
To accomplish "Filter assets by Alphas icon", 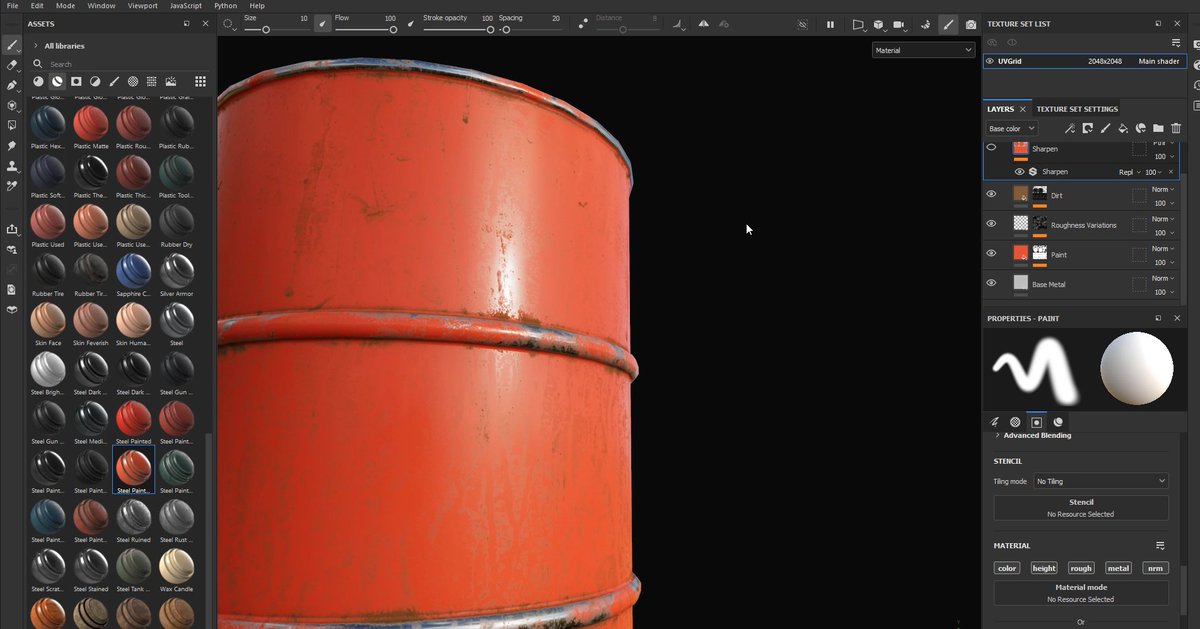I will point(133,82).
